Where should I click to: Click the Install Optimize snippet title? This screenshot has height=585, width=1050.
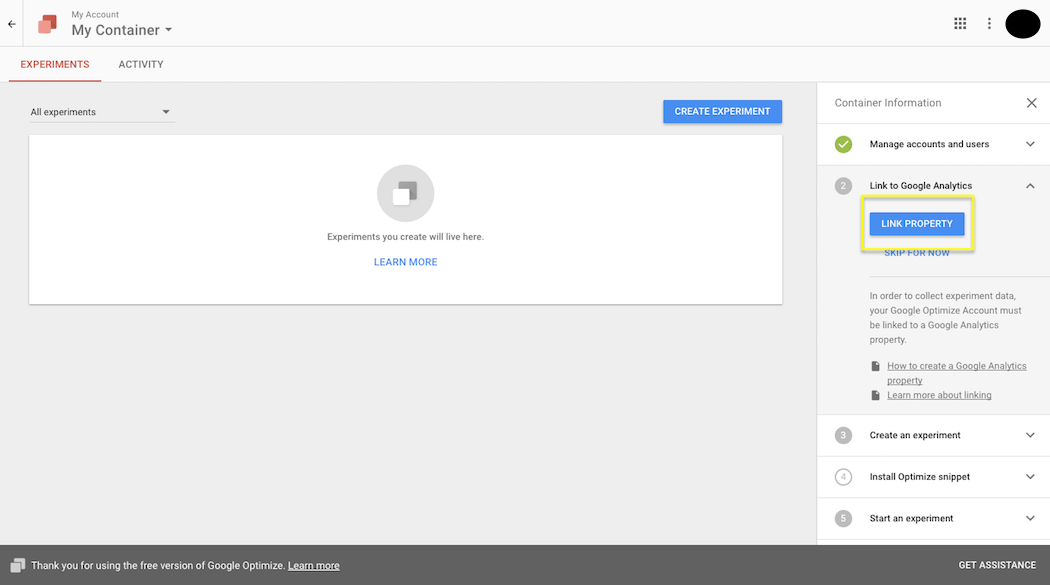tap(919, 477)
